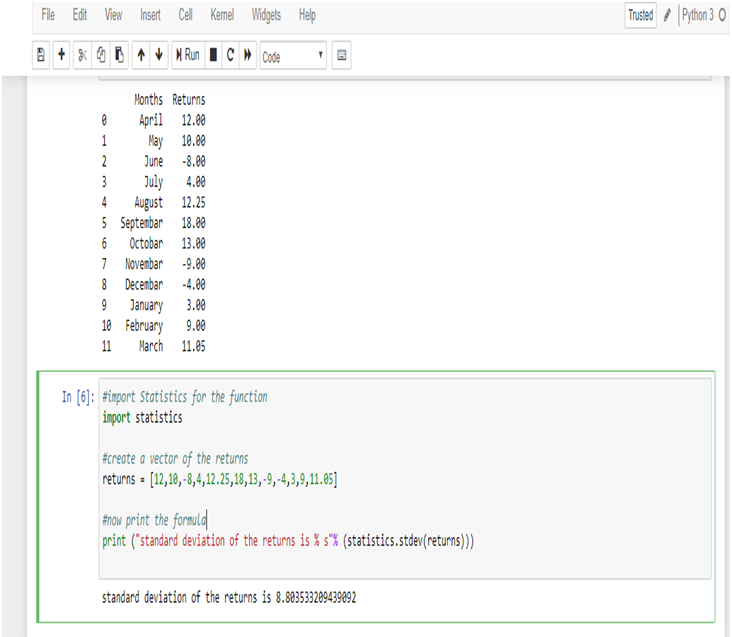Paste cells below icon

tap(118, 57)
